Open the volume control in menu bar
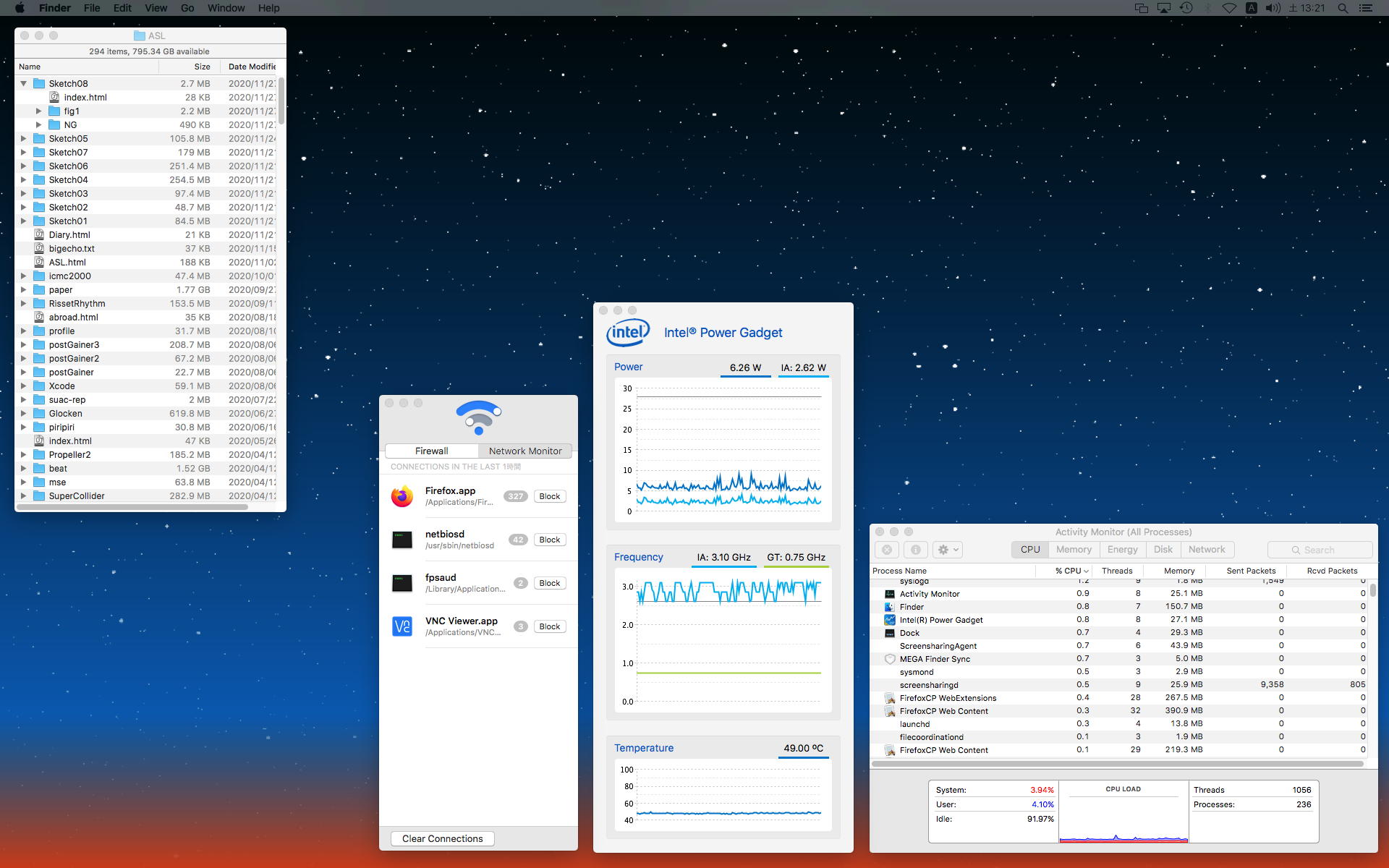Screen dimensions: 1389x868 pos(1273,8)
